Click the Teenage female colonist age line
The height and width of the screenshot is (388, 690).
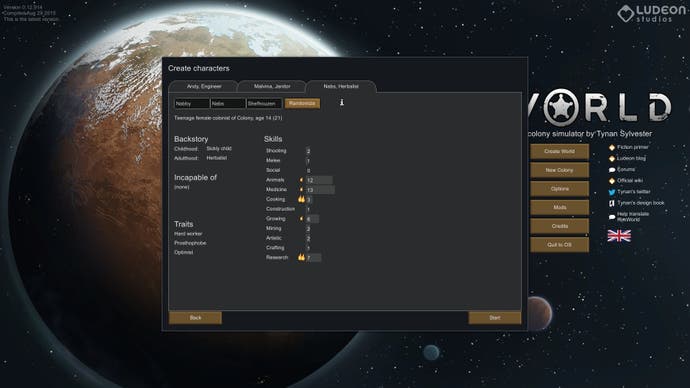click(x=228, y=118)
